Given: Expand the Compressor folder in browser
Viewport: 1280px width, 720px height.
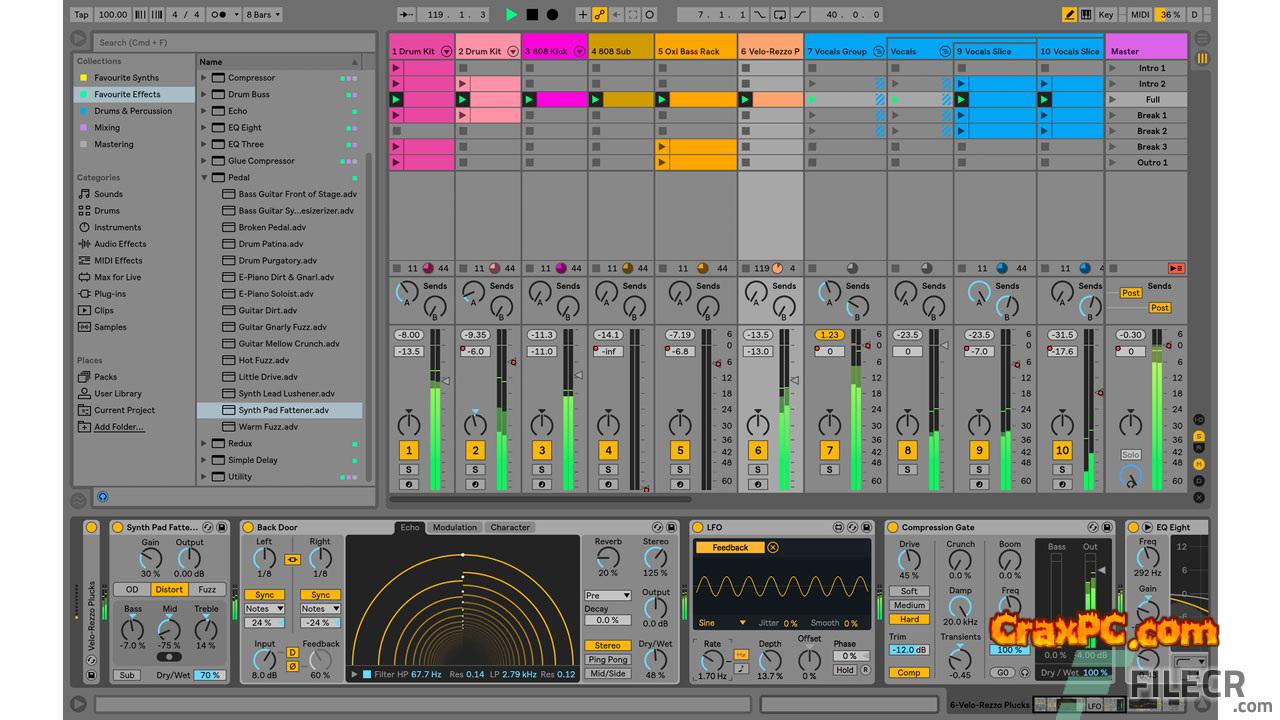Looking at the screenshot, I should pyautogui.click(x=205, y=78).
